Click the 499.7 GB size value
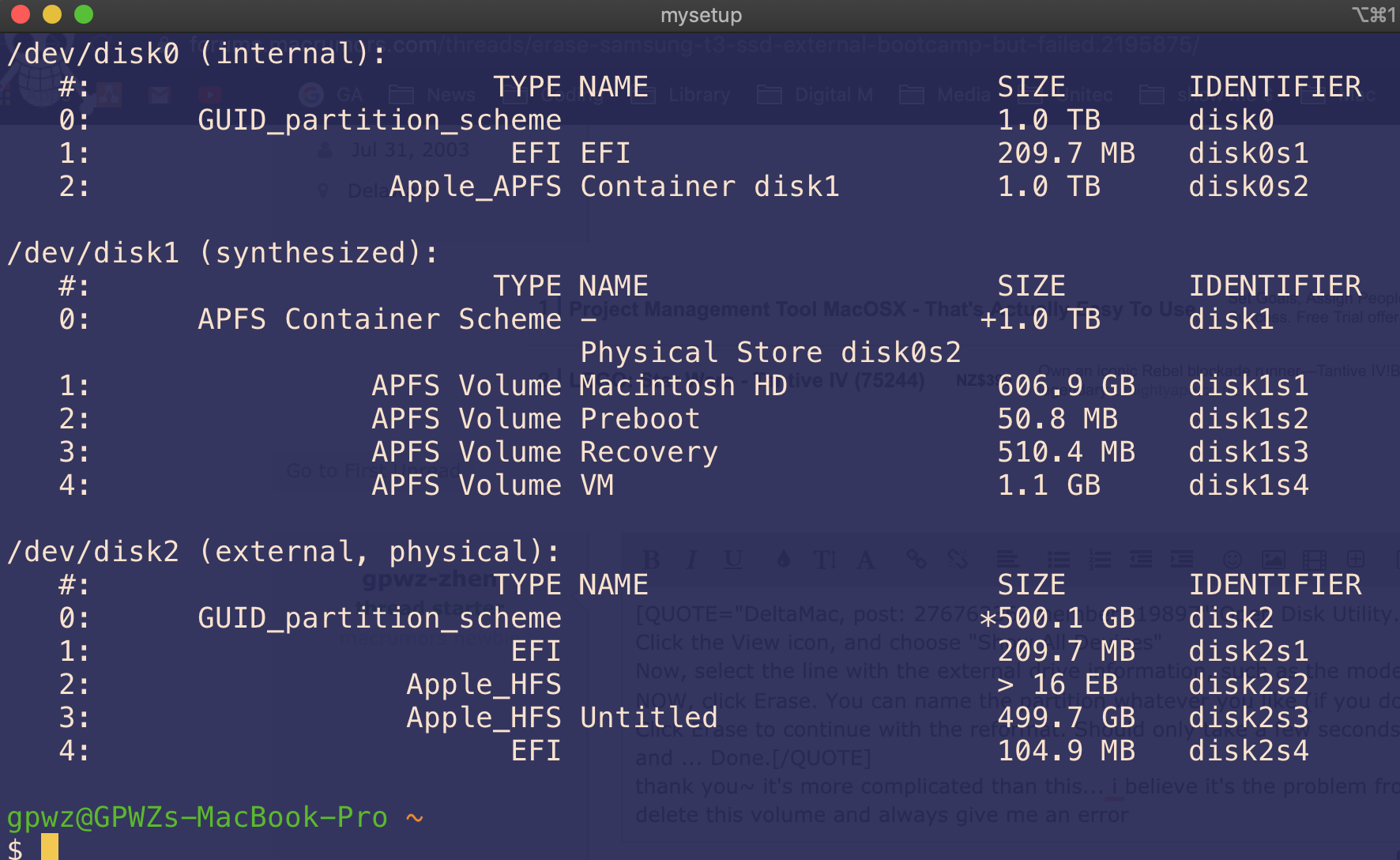 pyautogui.click(x=1067, y=718)
